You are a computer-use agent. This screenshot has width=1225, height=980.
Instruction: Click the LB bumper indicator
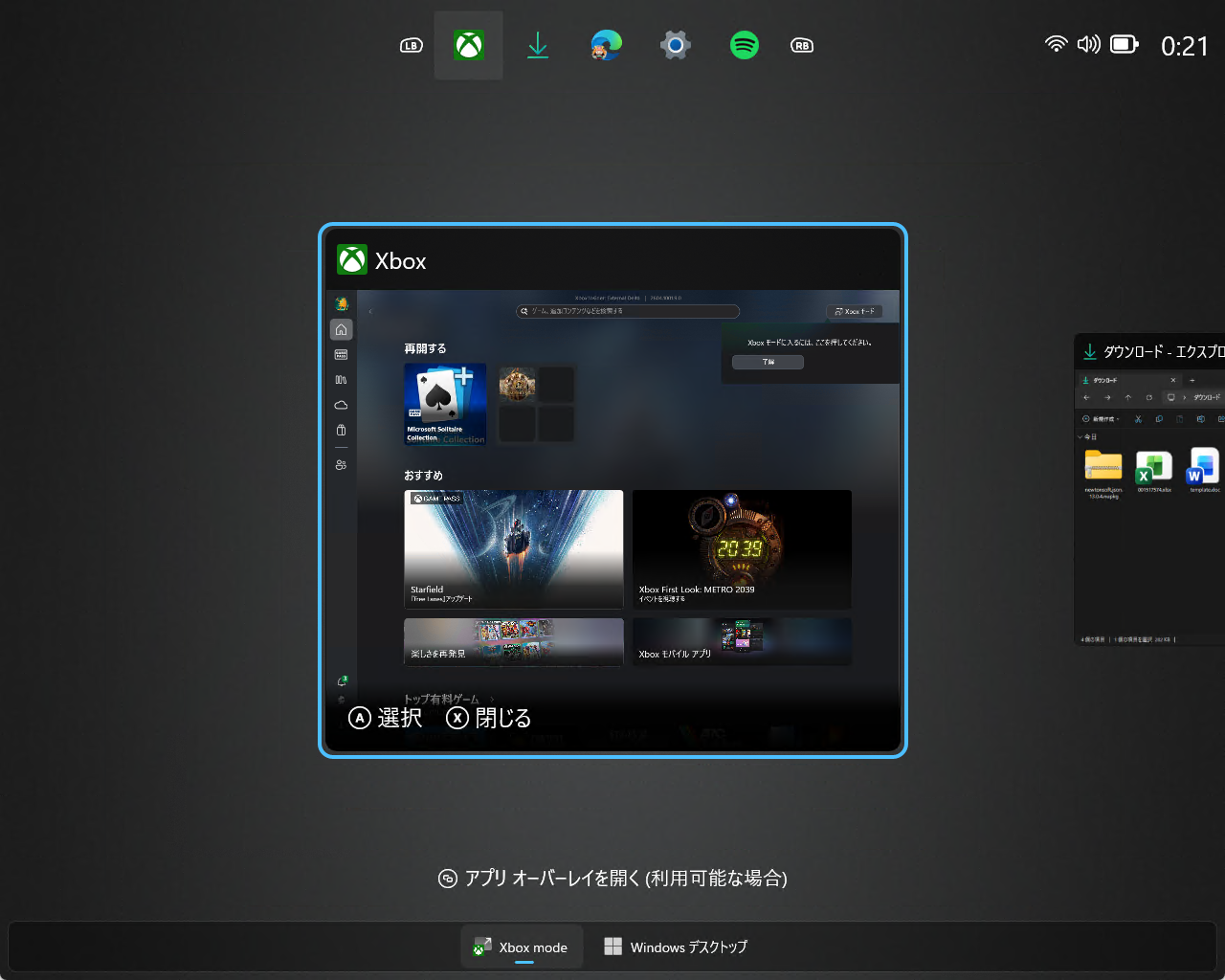click(x=412, y=45)
